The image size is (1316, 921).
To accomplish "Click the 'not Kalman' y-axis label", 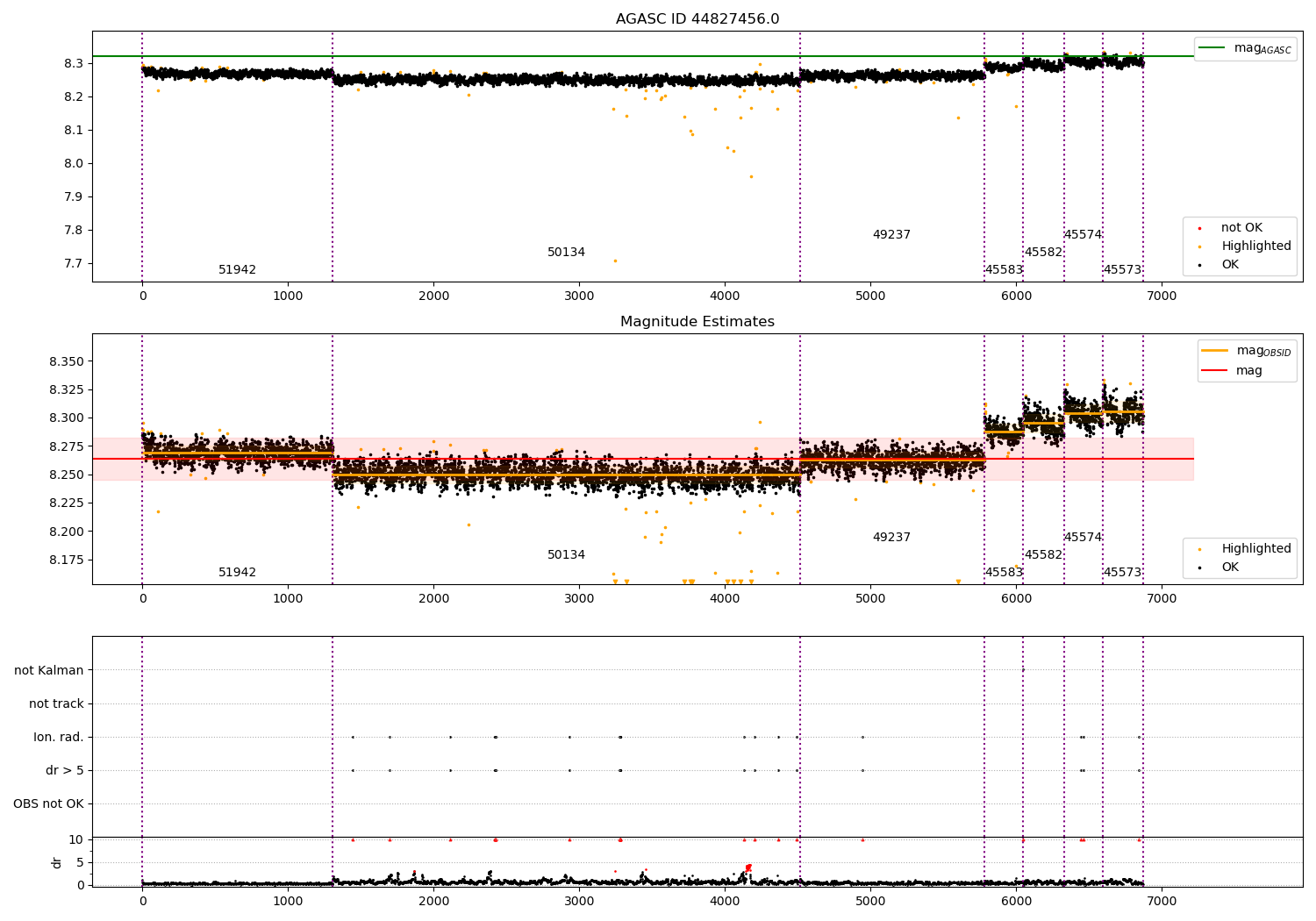I will point(49,671).
